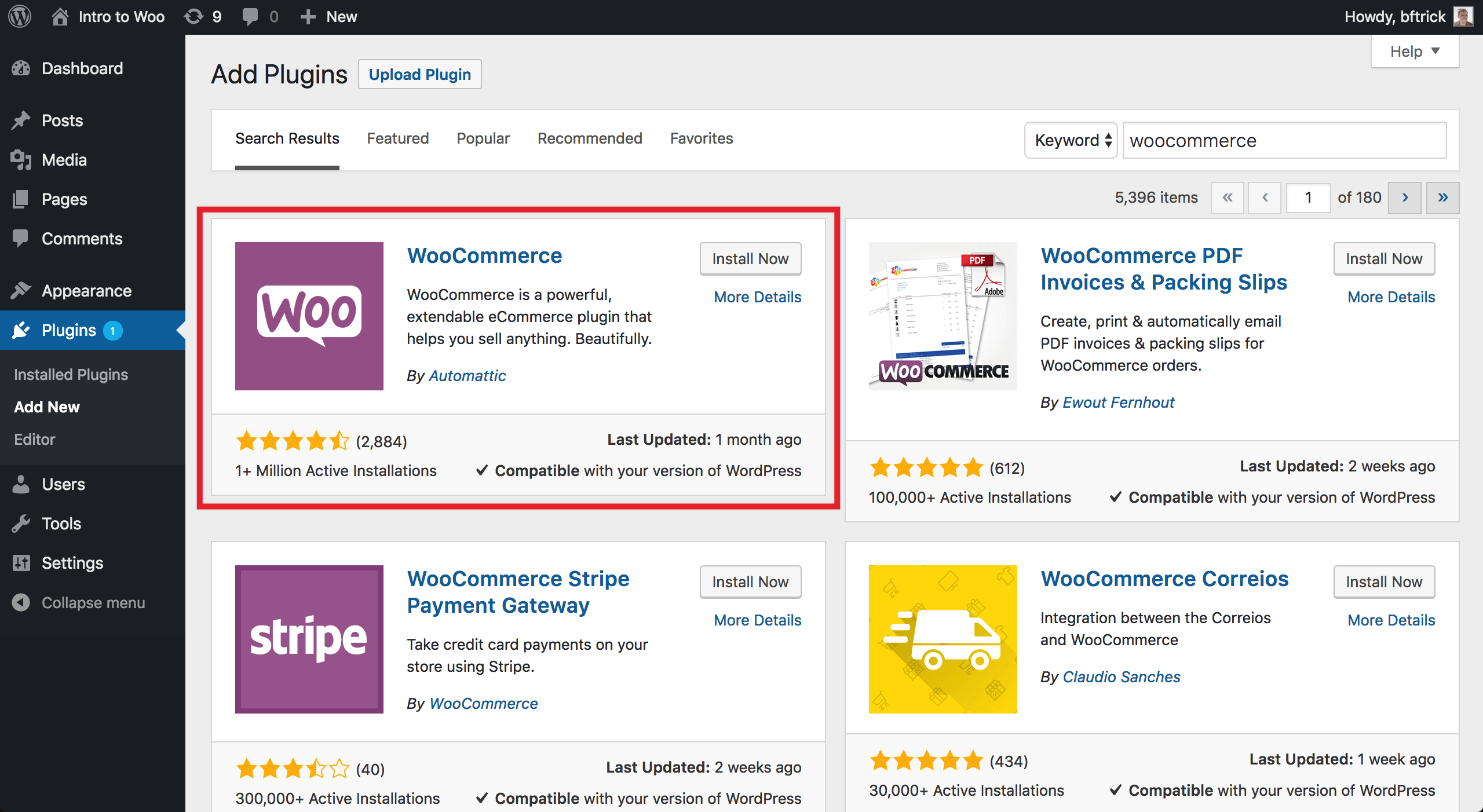This screenshot has width=1483, height=812.
Task: Open Pages using the pages icon
Action: [21, 199]
